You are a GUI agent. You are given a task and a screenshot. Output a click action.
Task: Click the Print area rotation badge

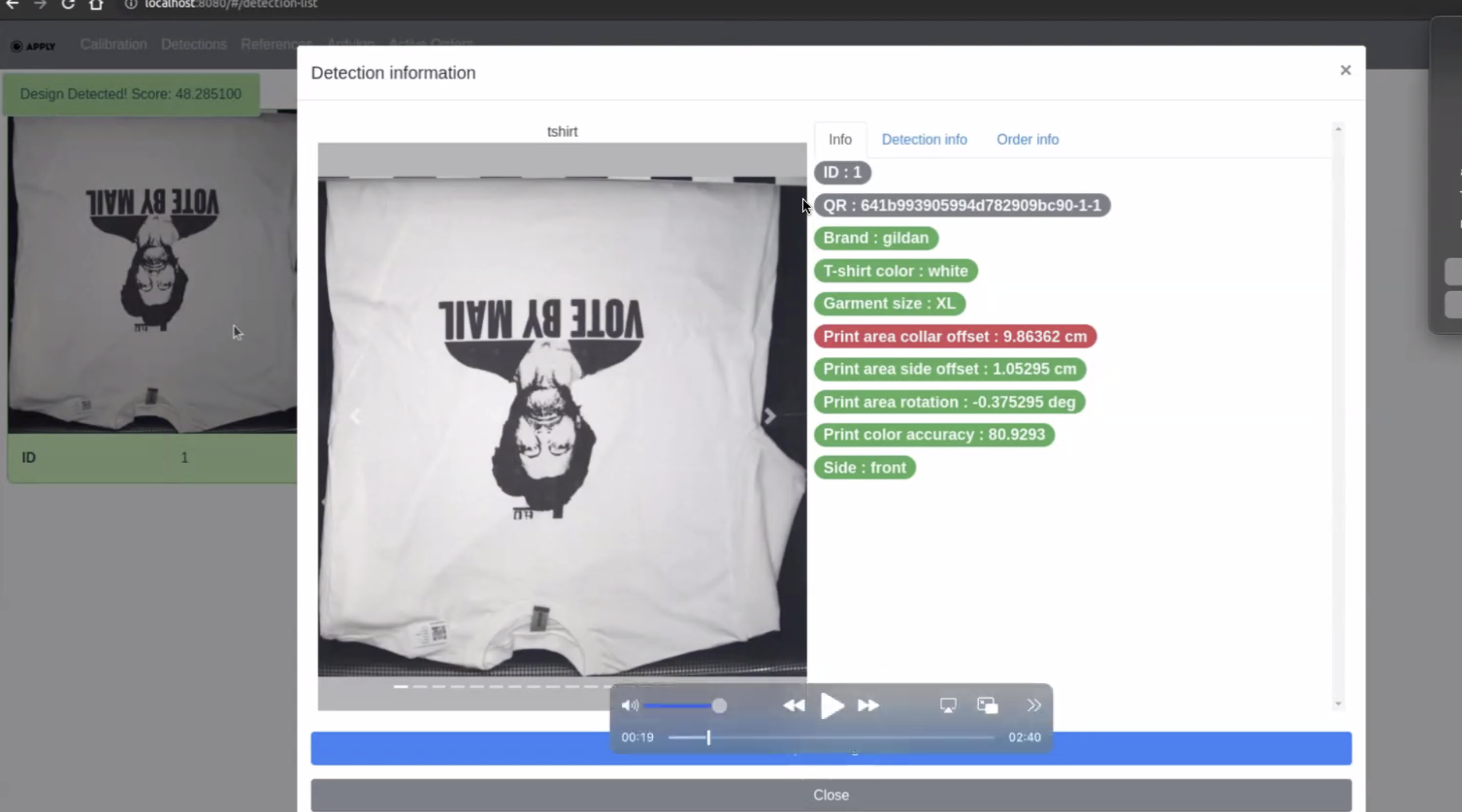pyautogui.click(x=949, y=402)
